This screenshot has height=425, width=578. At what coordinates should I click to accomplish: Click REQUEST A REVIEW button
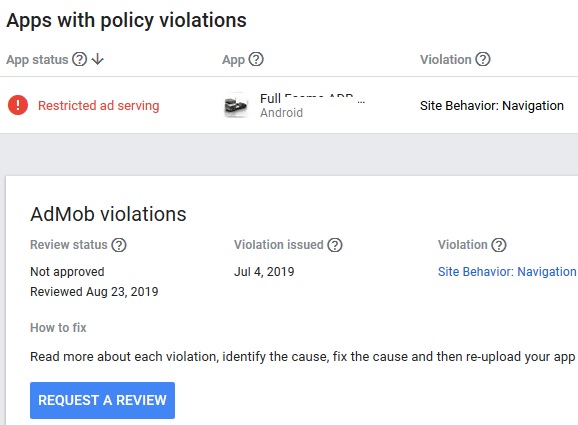click(x=102, y=400)
